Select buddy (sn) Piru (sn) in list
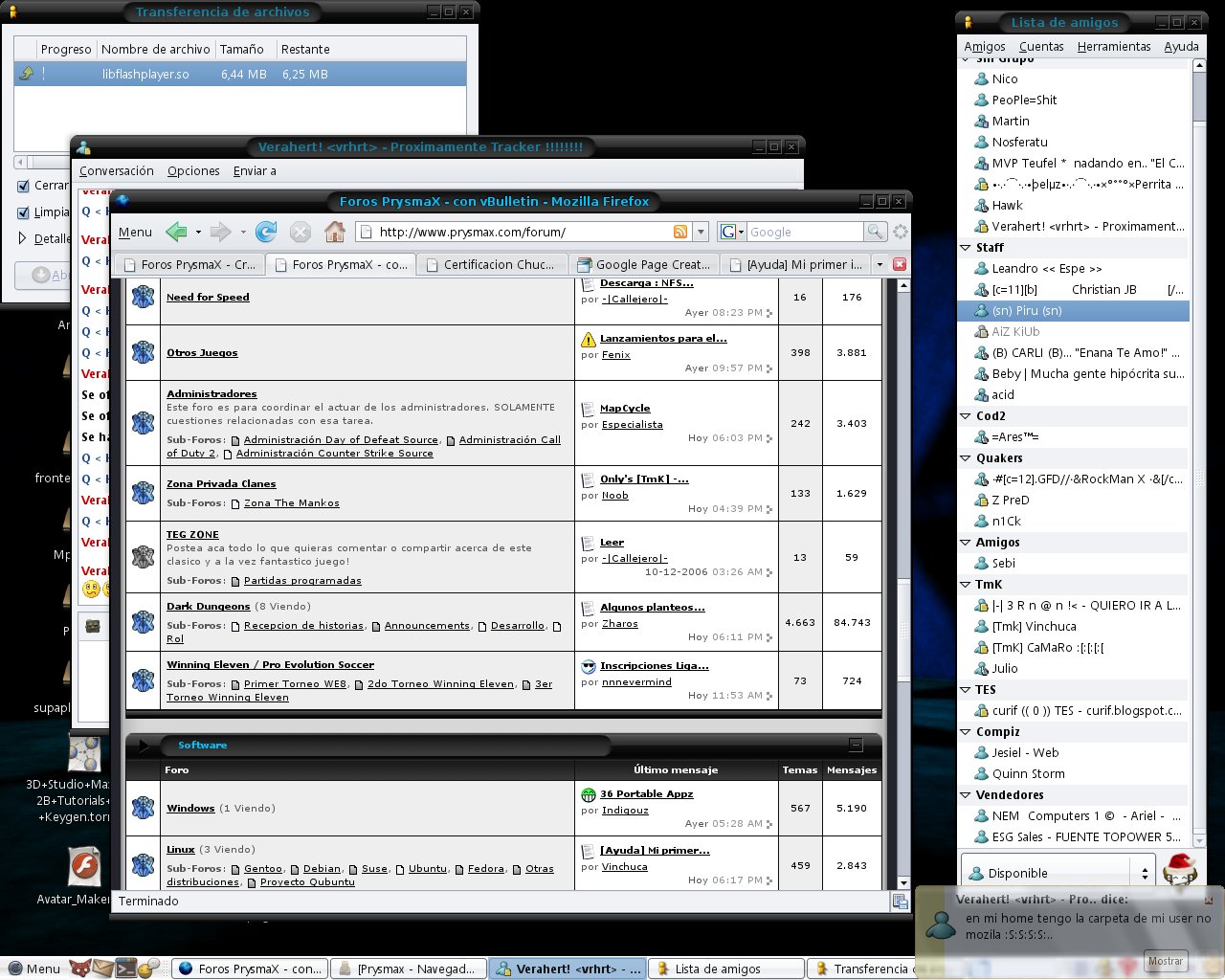 [1073, 311]
